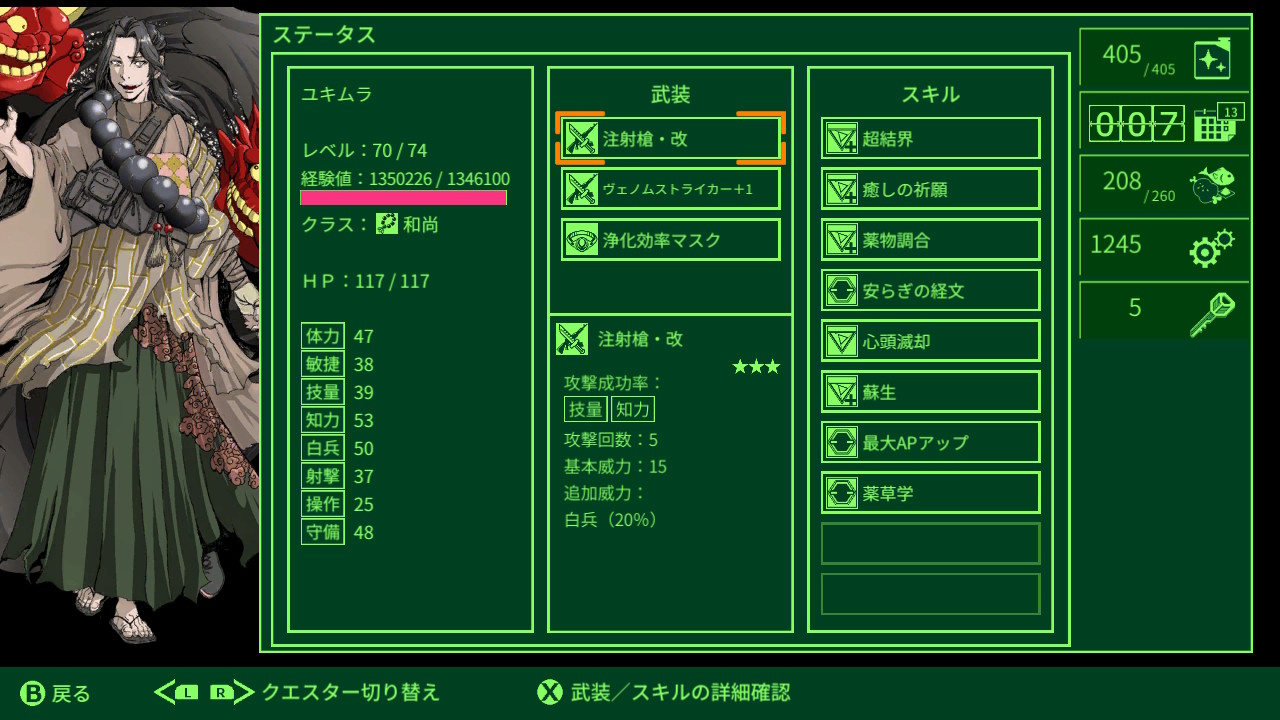Switch to previous quester with L arrow

point(178,692)
